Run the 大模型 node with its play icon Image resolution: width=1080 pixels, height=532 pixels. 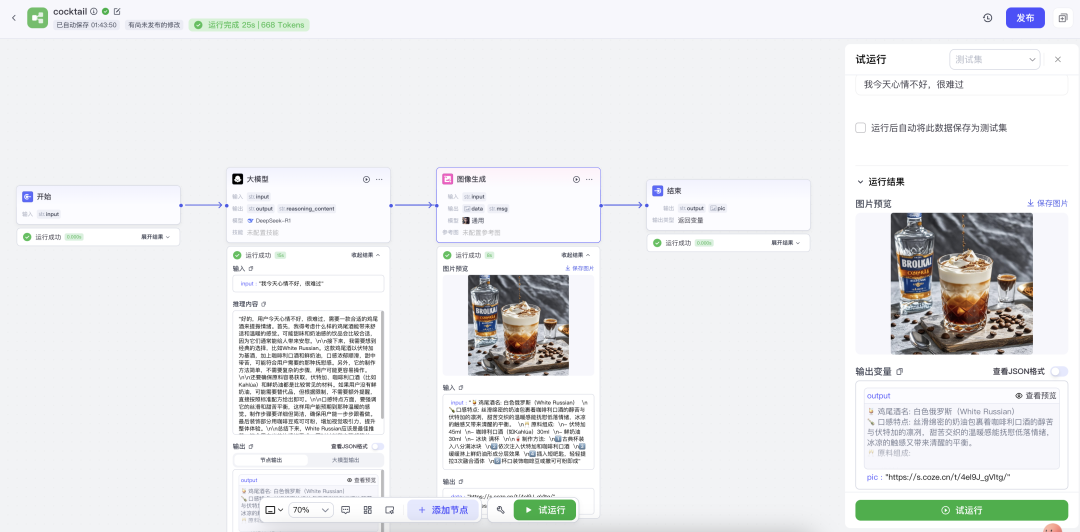366,179
